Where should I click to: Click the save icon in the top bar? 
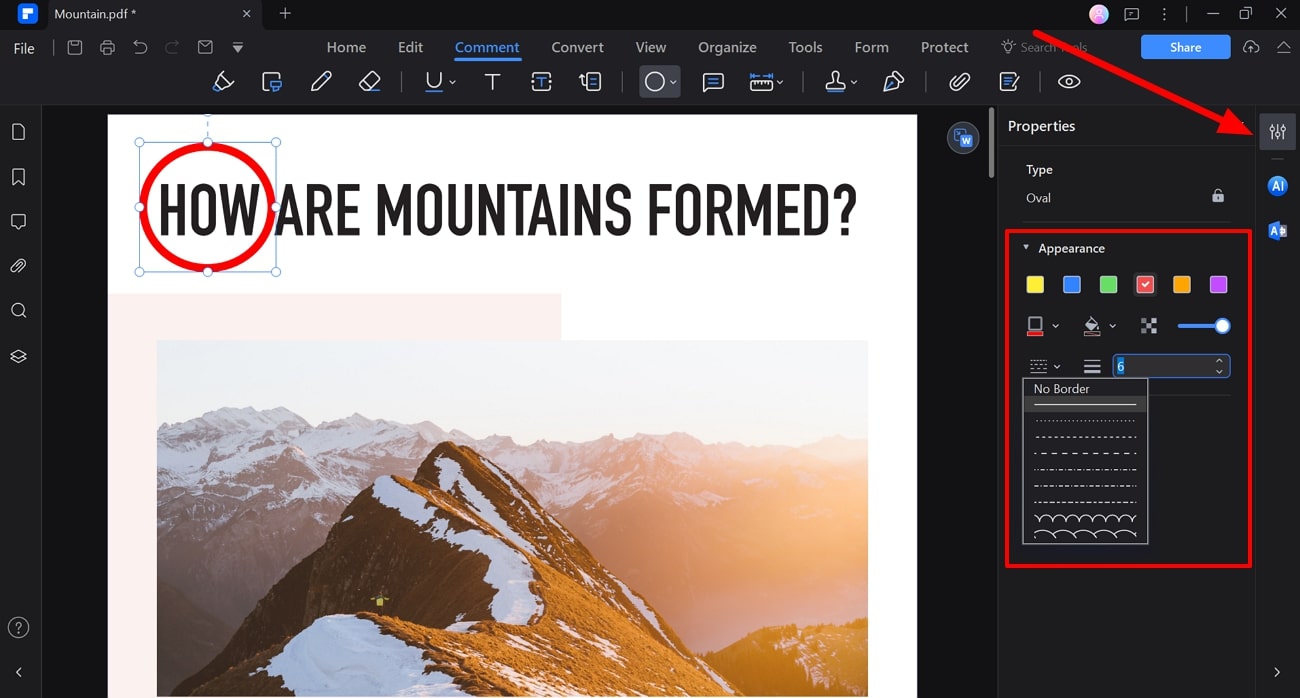click(x=75, y=47)
